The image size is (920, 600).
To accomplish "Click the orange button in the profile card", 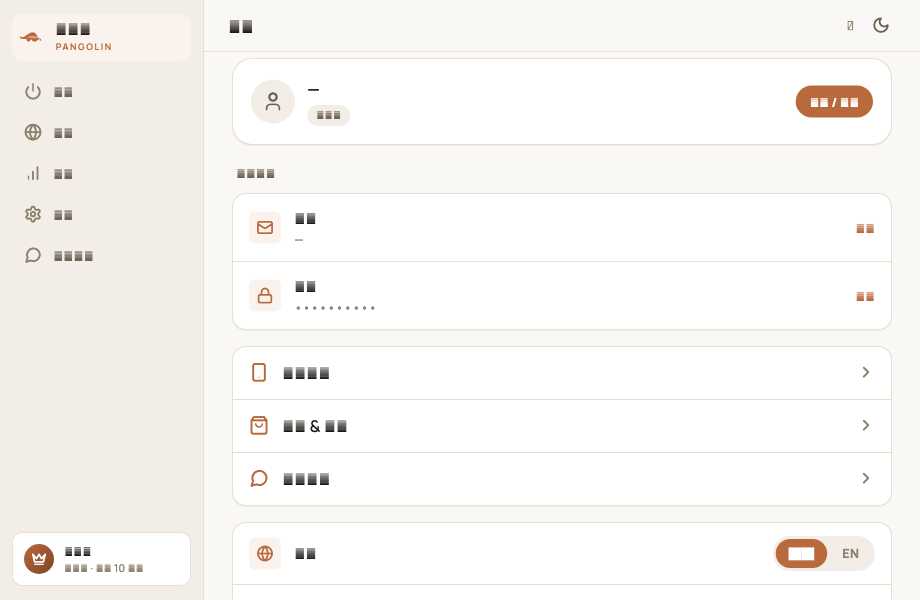I will 834,101.
